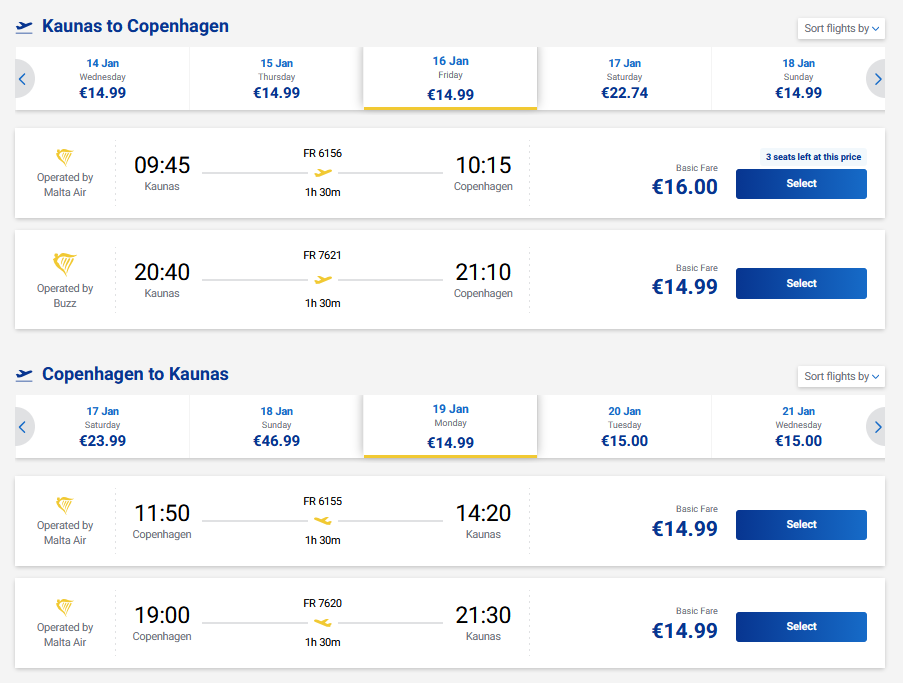Click next dates arrow for Copenhagen to Kaunas

(877, 427)
